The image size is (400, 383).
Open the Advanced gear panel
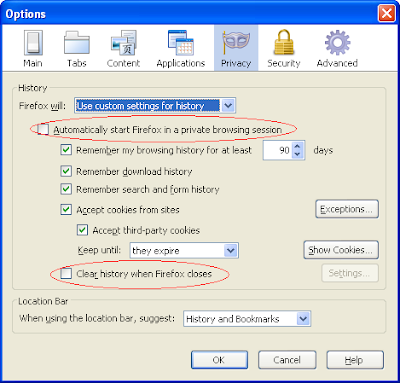(337, 49)
